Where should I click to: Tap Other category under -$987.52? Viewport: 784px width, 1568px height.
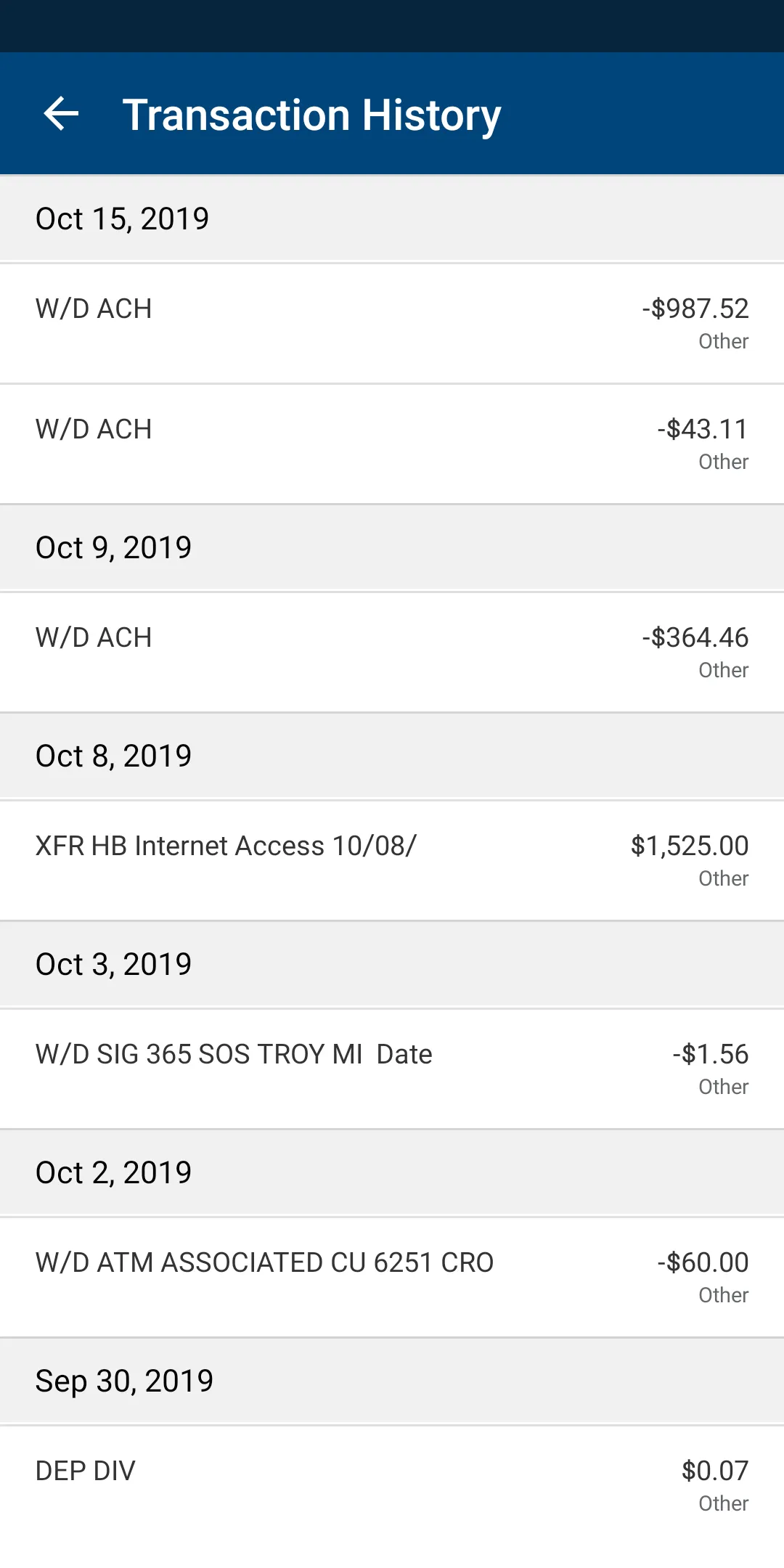(723, 342)
